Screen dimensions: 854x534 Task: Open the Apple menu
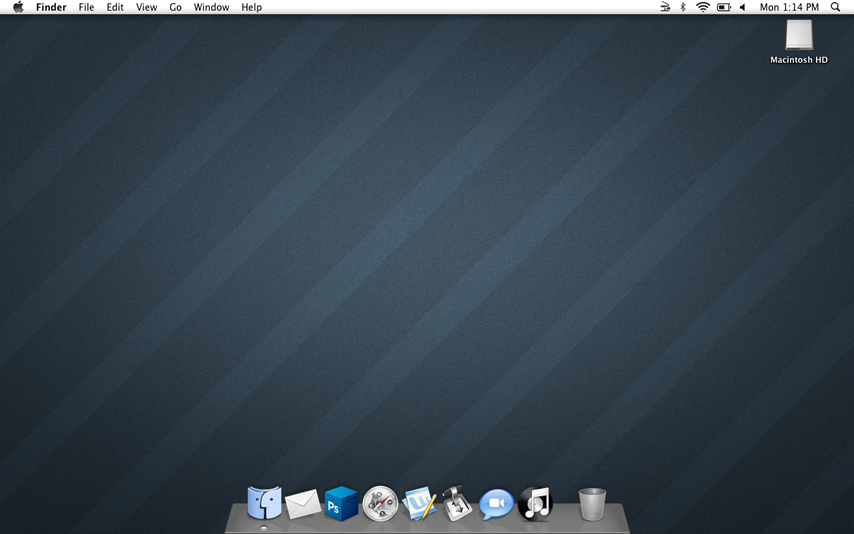click(19, 7)
